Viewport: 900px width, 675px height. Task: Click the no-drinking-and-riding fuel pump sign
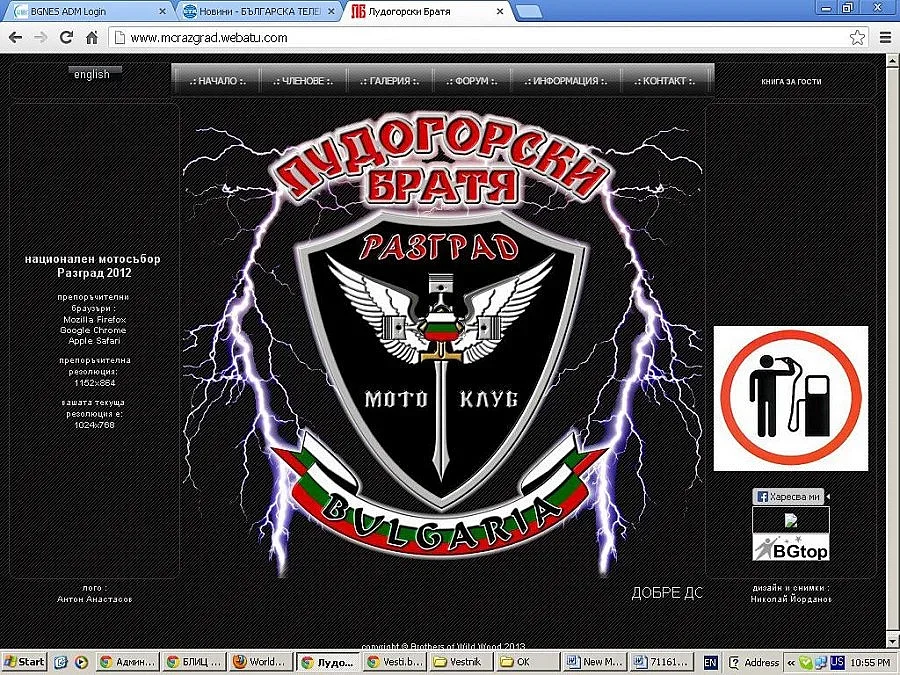pos(790,398)
